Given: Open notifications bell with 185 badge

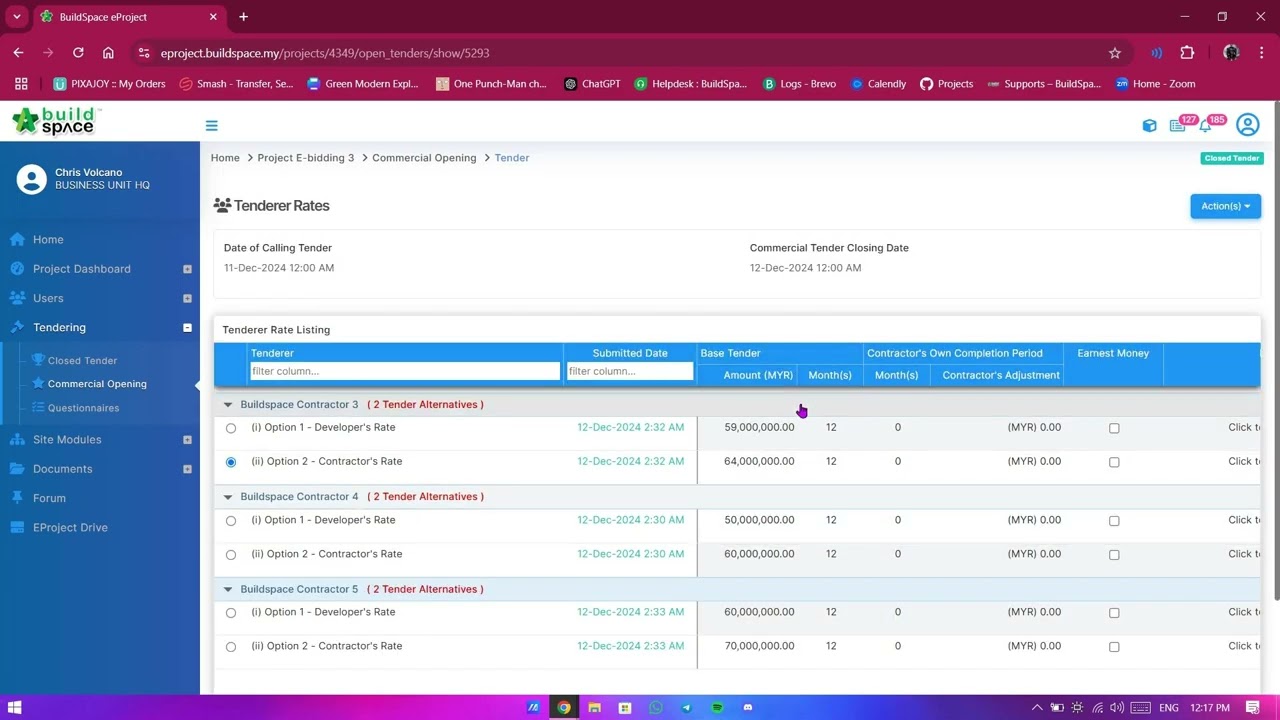Looking at the screenshot, I should point(1206,125).
